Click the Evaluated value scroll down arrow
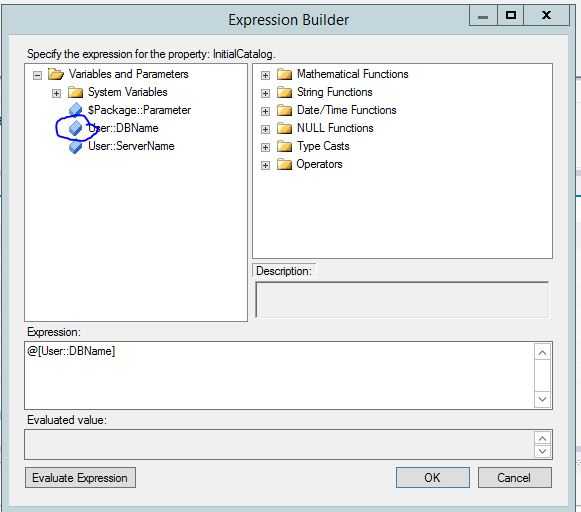581x512 pixels. pyautogui.click(x=542, y=451)
